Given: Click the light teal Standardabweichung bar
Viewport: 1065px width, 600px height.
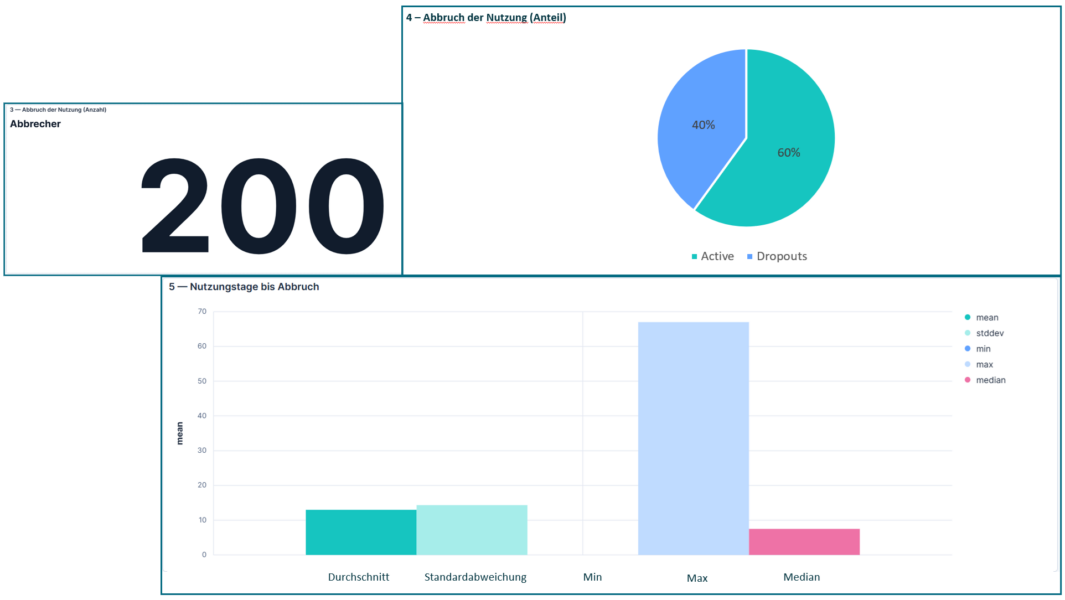Looking at the screenshot, I should 471,530.
